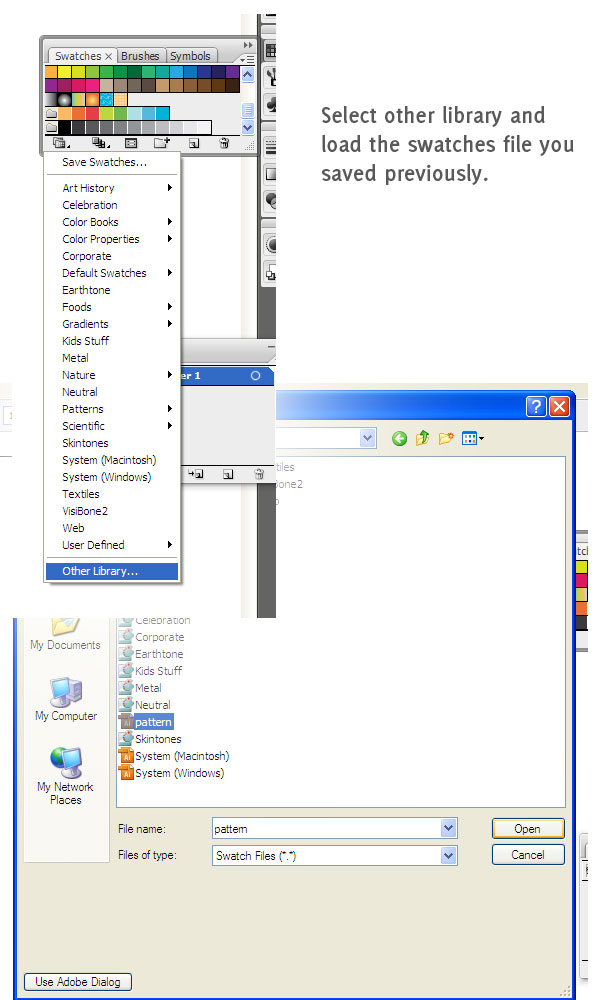The image size is (600, 1000).
Task: Click the New Swatch icon
Action: click(194, 143)
